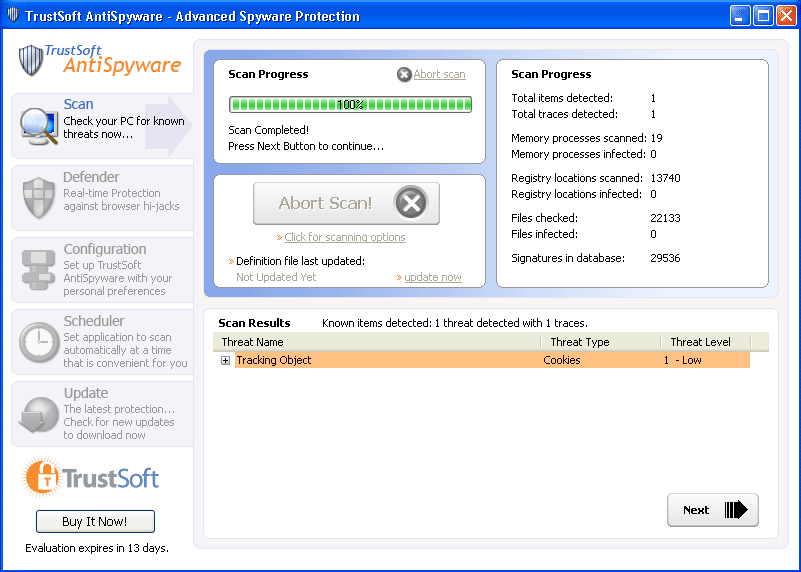Click the green scan progress bar
Screen dimensions: 801x572
(x=350, y=104)
